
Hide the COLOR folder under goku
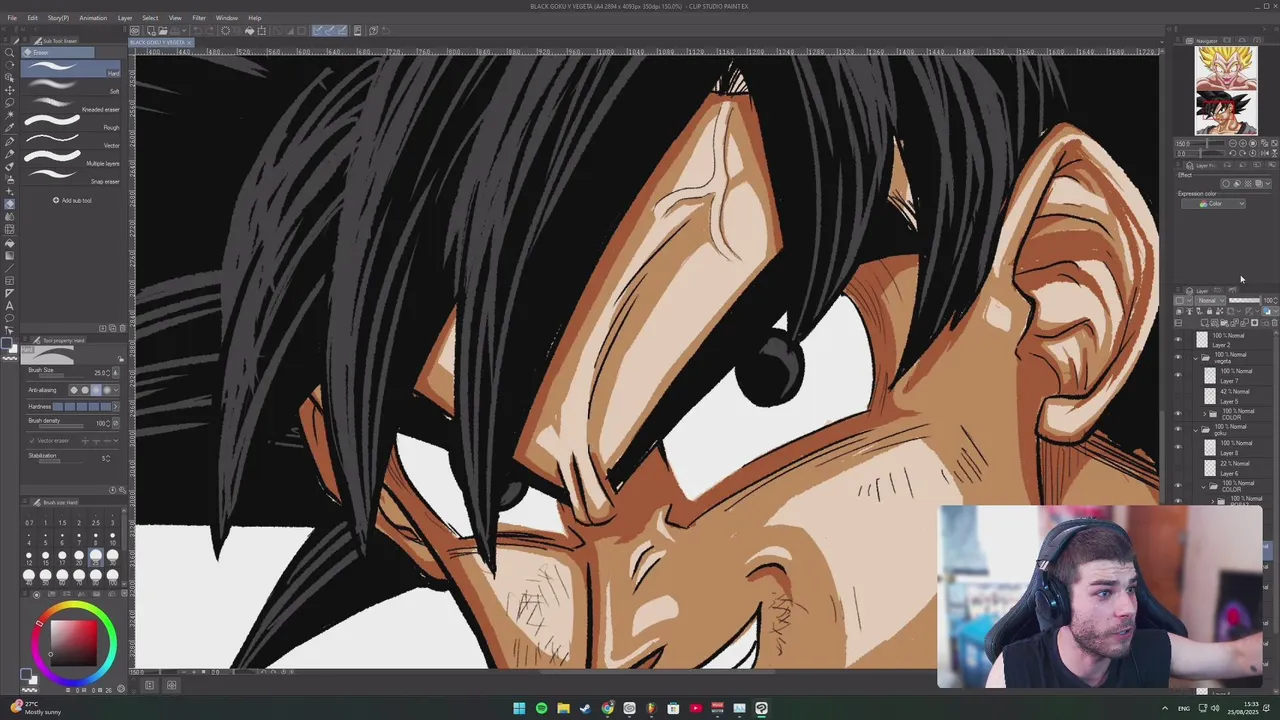[1178, 485]
